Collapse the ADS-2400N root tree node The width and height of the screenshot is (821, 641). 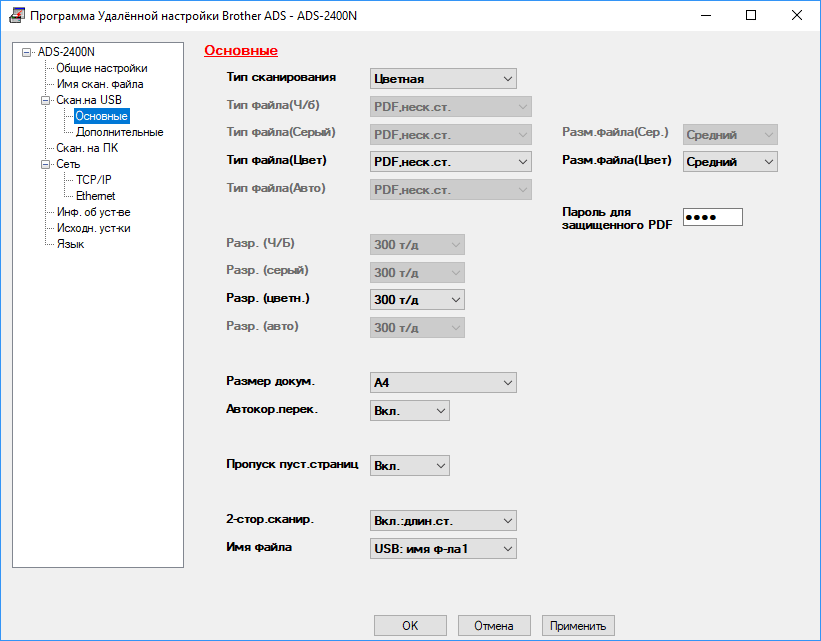pyautogui.click(x=26, y=52)
